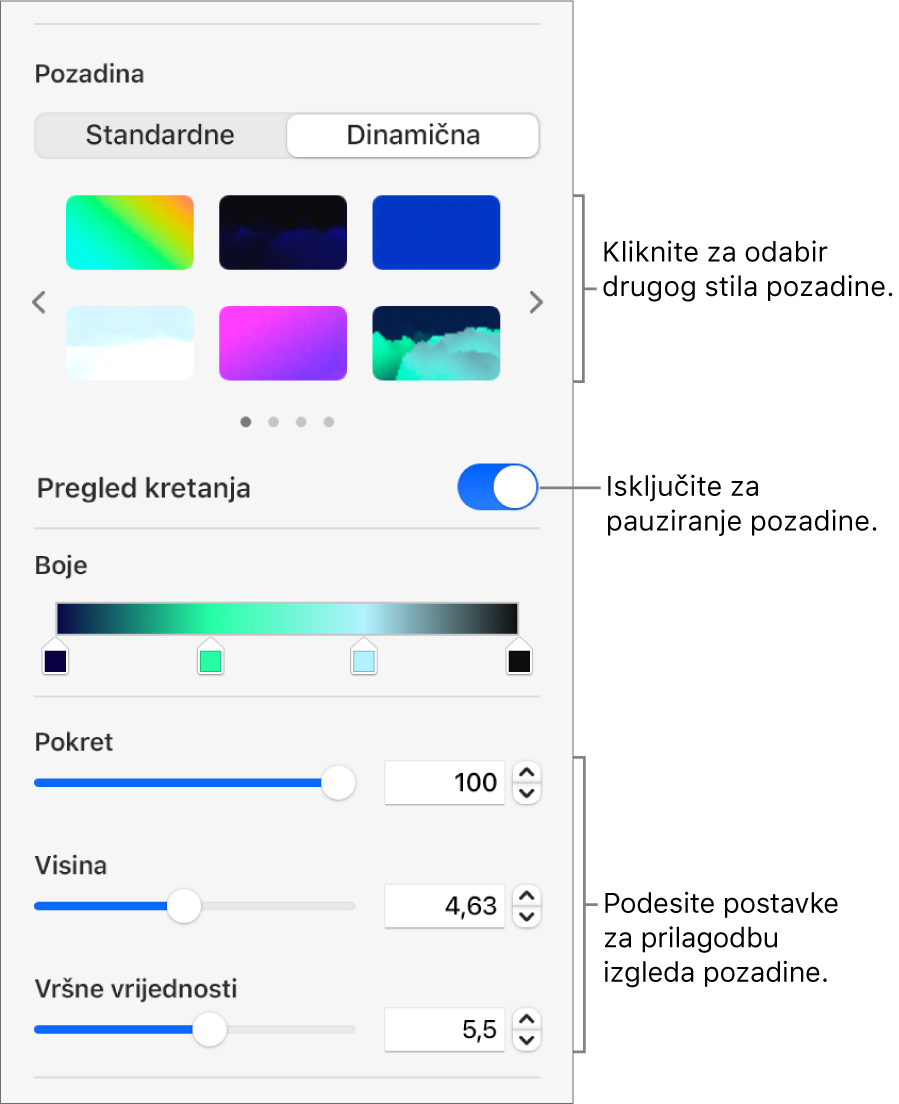This screenshot has width=899, height=1104.
Task: Open the light blue color stop
Action: (x=363, y=656)
